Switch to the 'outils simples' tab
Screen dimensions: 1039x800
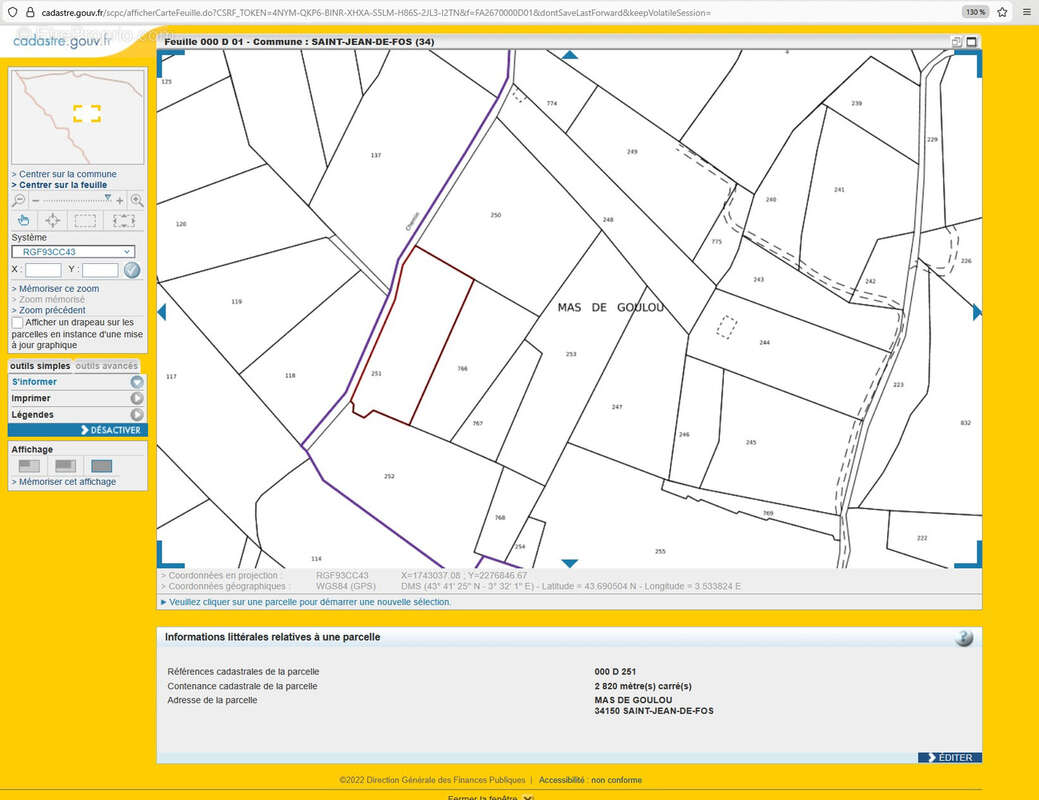pyautogui.click(x=40, y=366)
